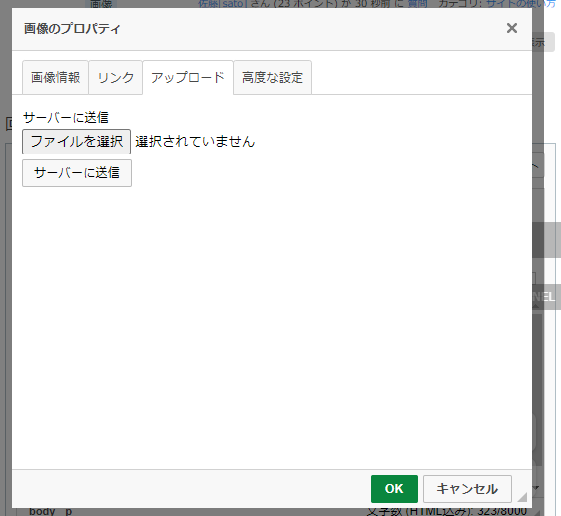The image size is (561, 516).
Task: Switch to the 画像情報 tab
Action: click(55, 77)
